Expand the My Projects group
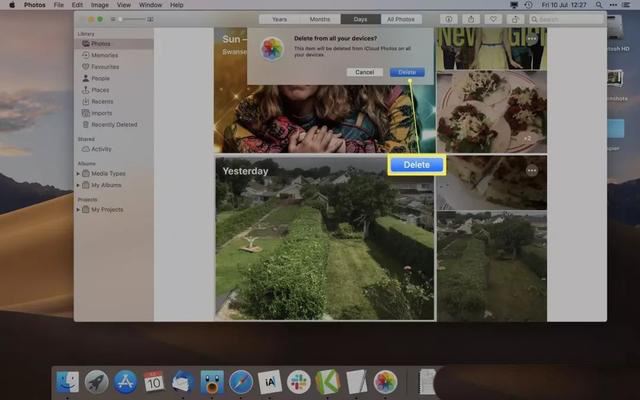640x400 pixels. tap(79, 210)
